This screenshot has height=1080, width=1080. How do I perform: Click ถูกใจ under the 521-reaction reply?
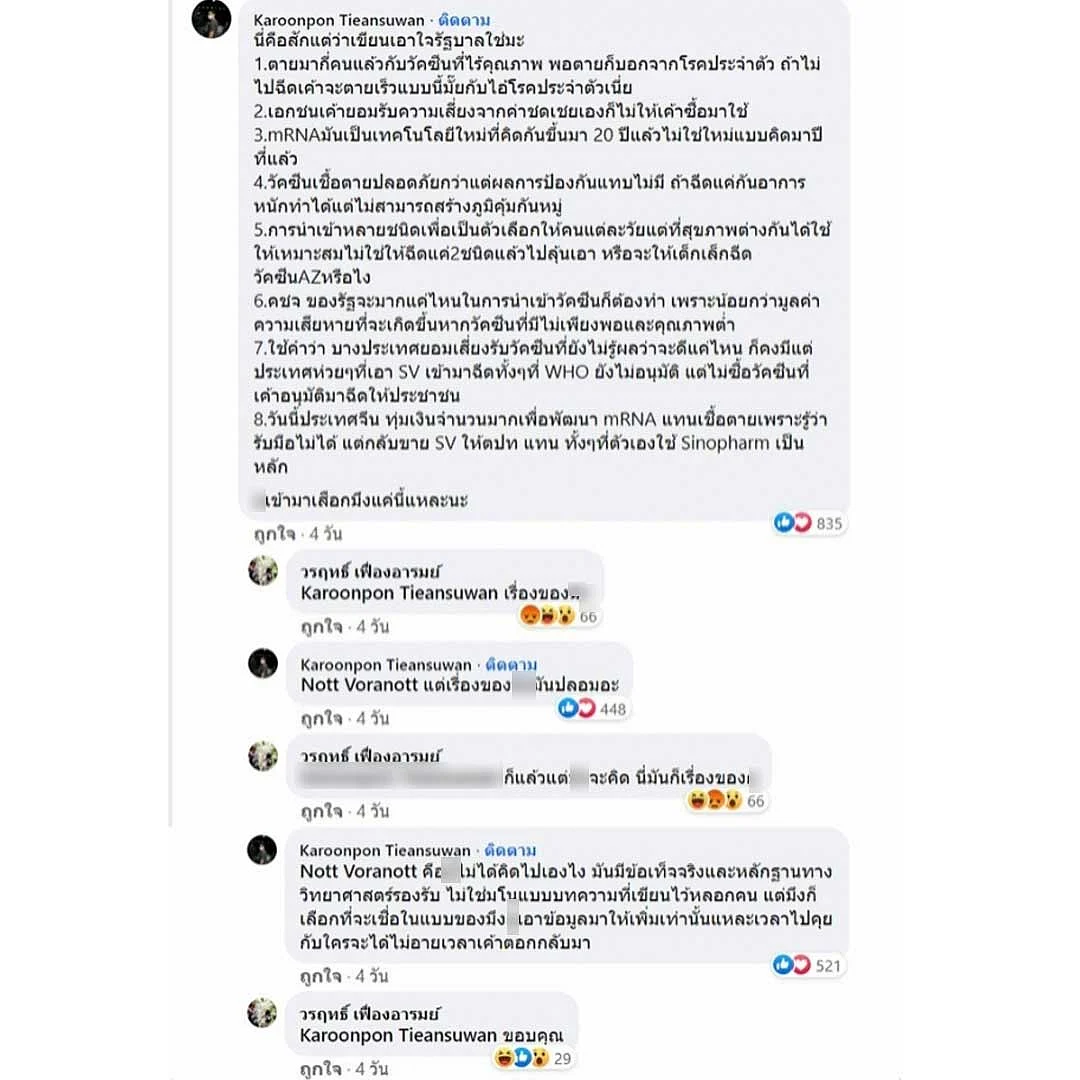(x=321, y=977)
